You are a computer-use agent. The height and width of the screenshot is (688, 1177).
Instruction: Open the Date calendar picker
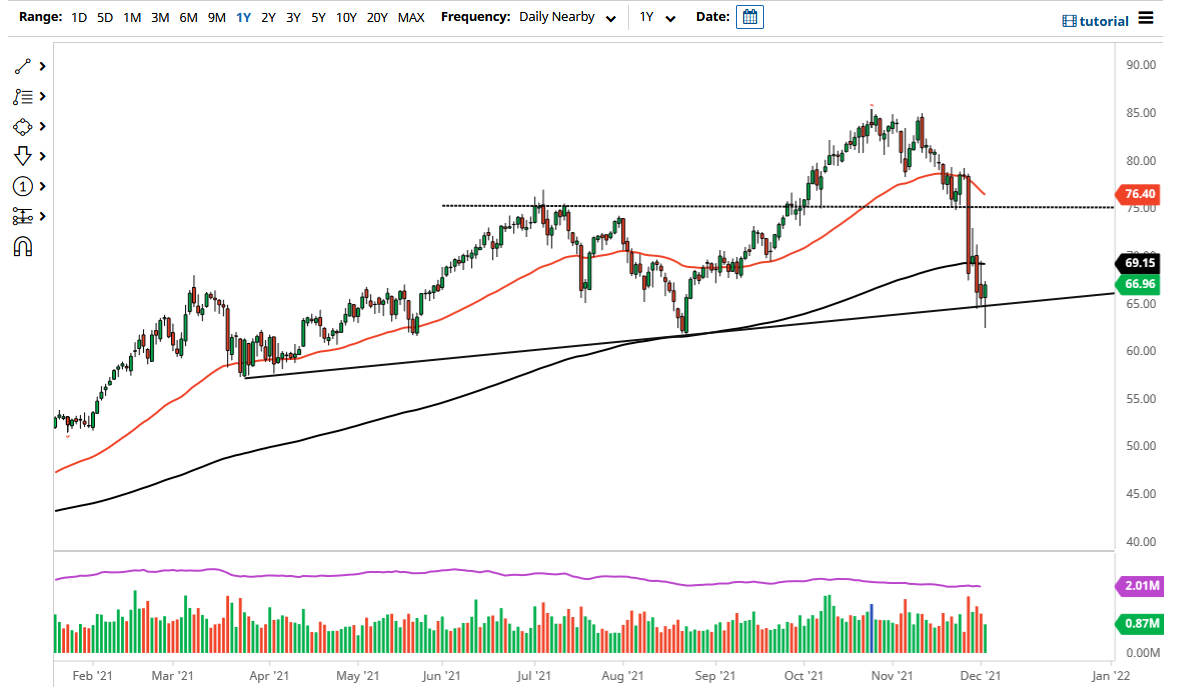coord(749,17)
